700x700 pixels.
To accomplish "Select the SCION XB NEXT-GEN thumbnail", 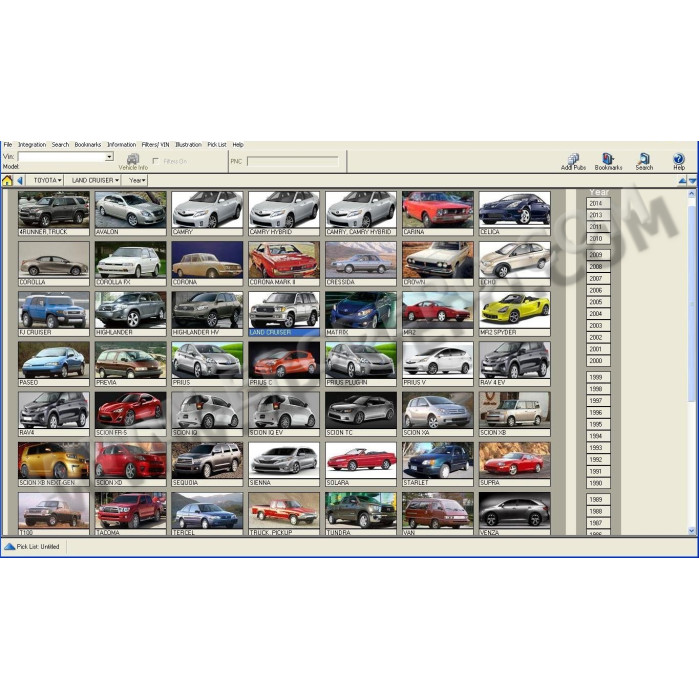I will coord(54,464).
